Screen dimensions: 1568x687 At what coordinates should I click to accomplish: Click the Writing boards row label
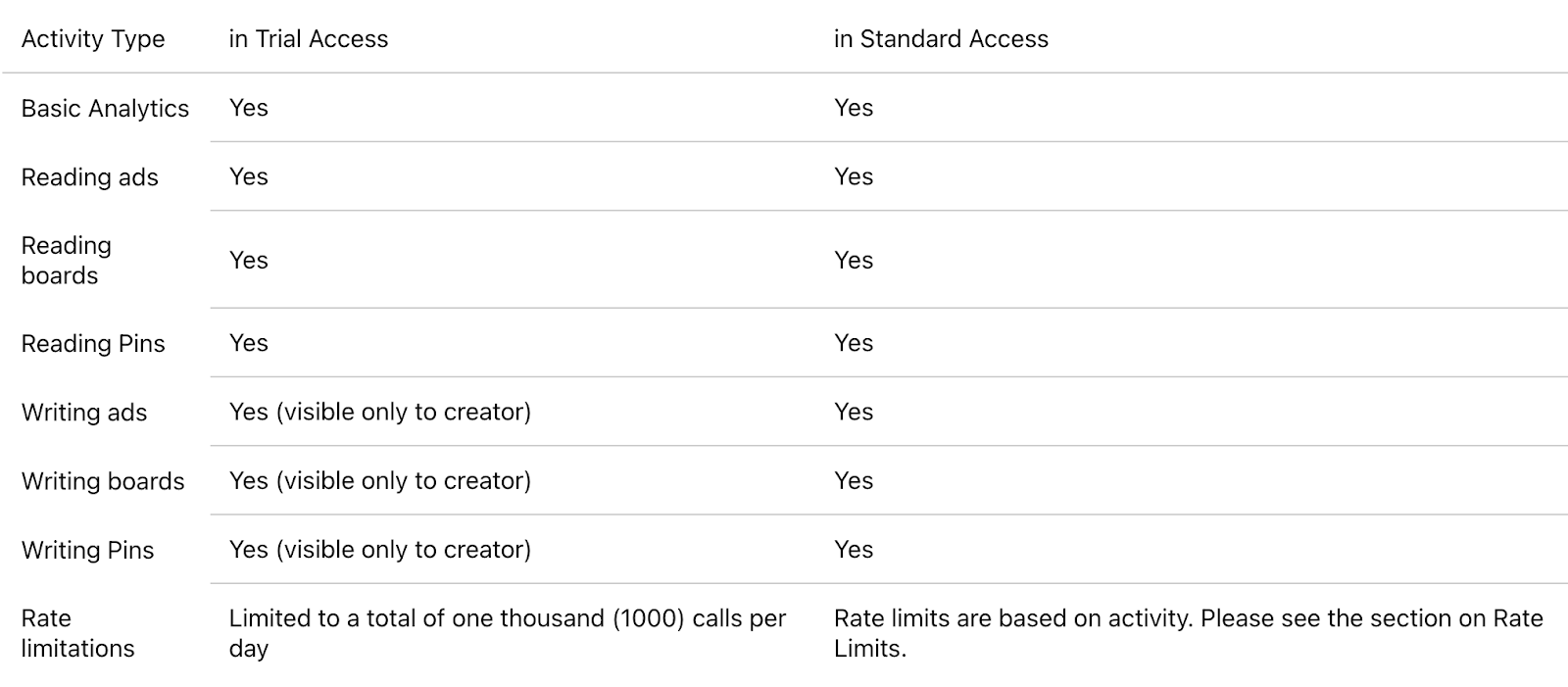click(x=103, y=481)
